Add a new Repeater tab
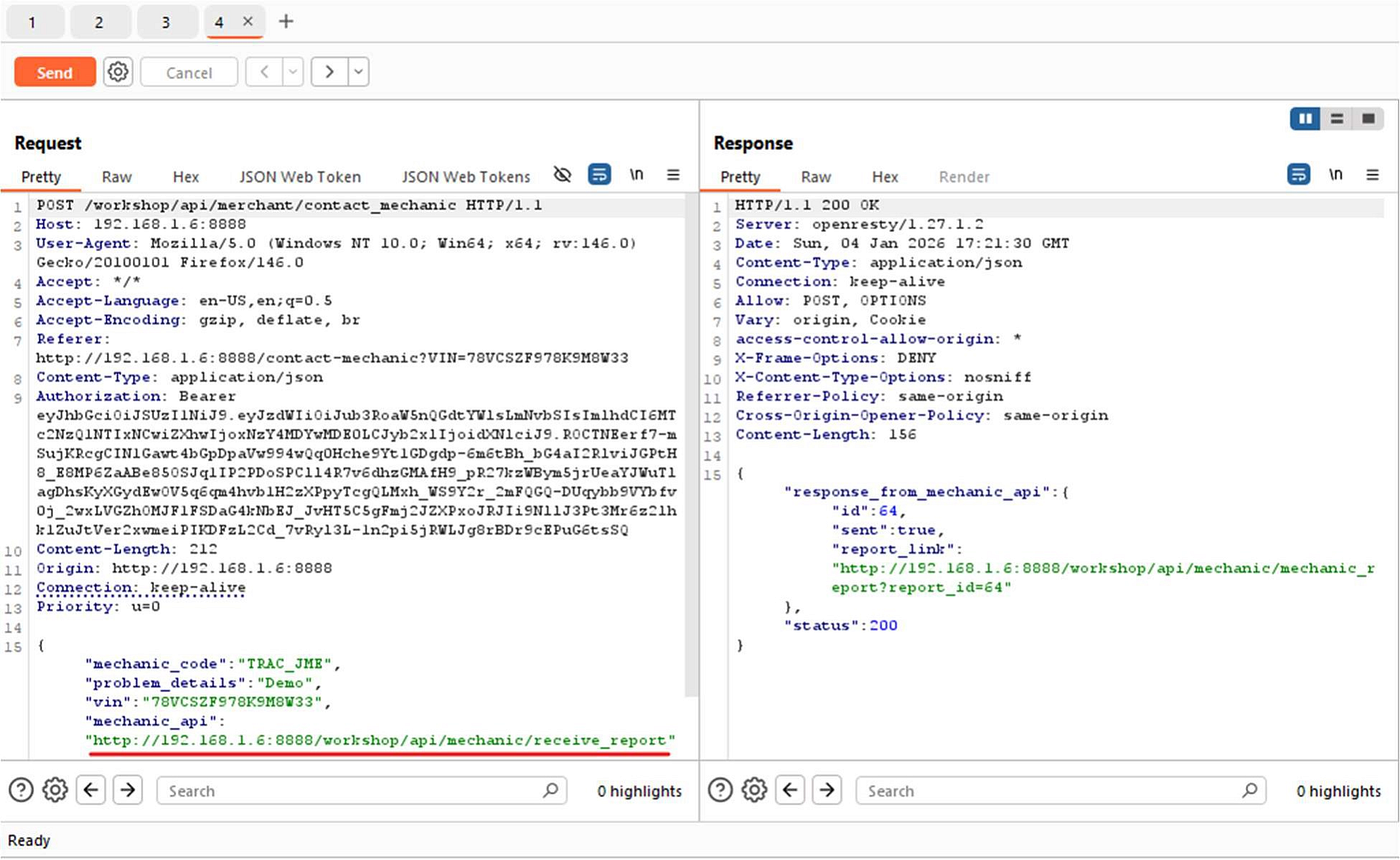This screenshot has height=860, width=1400. 286,21
